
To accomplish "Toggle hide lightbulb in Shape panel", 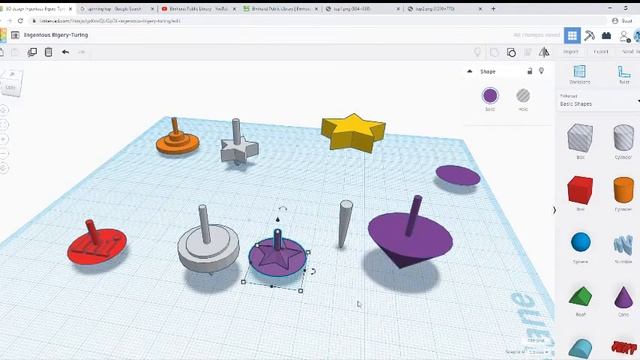I will [542, 71].
